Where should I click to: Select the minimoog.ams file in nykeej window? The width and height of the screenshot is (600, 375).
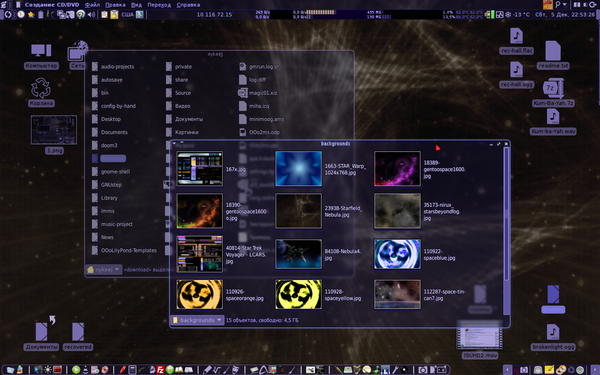[262, 119]
